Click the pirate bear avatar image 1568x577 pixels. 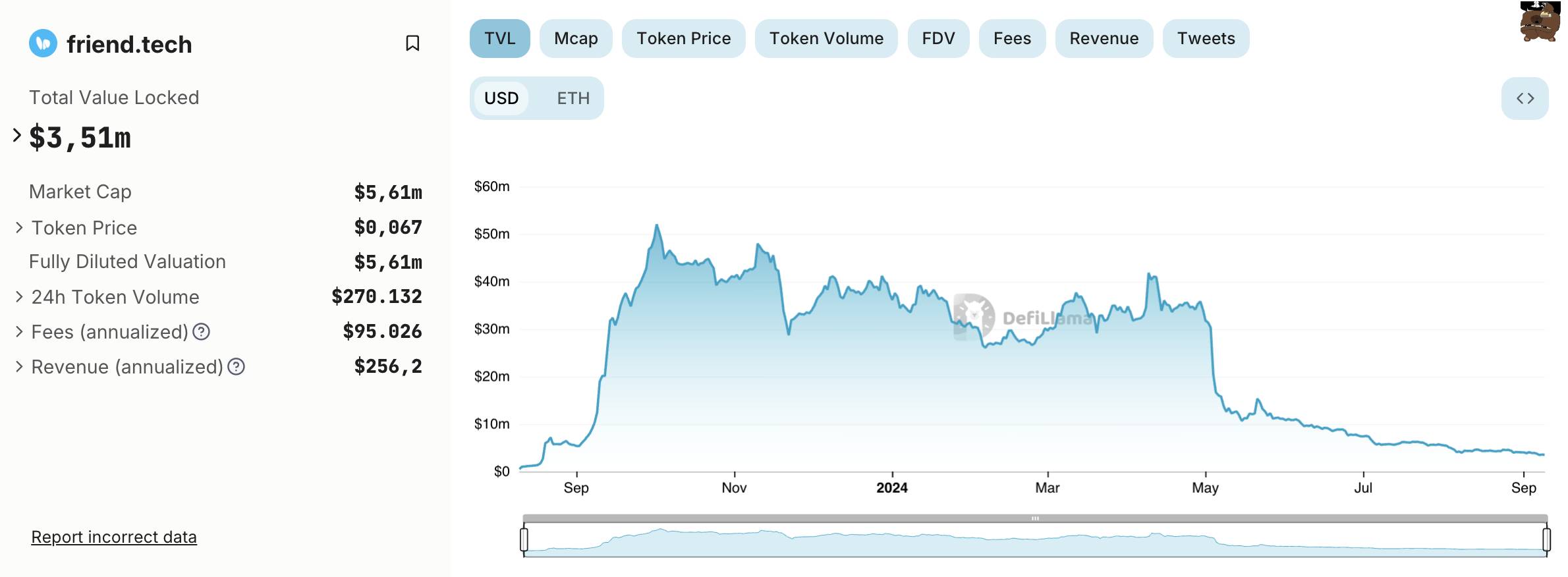(1540, 22)
